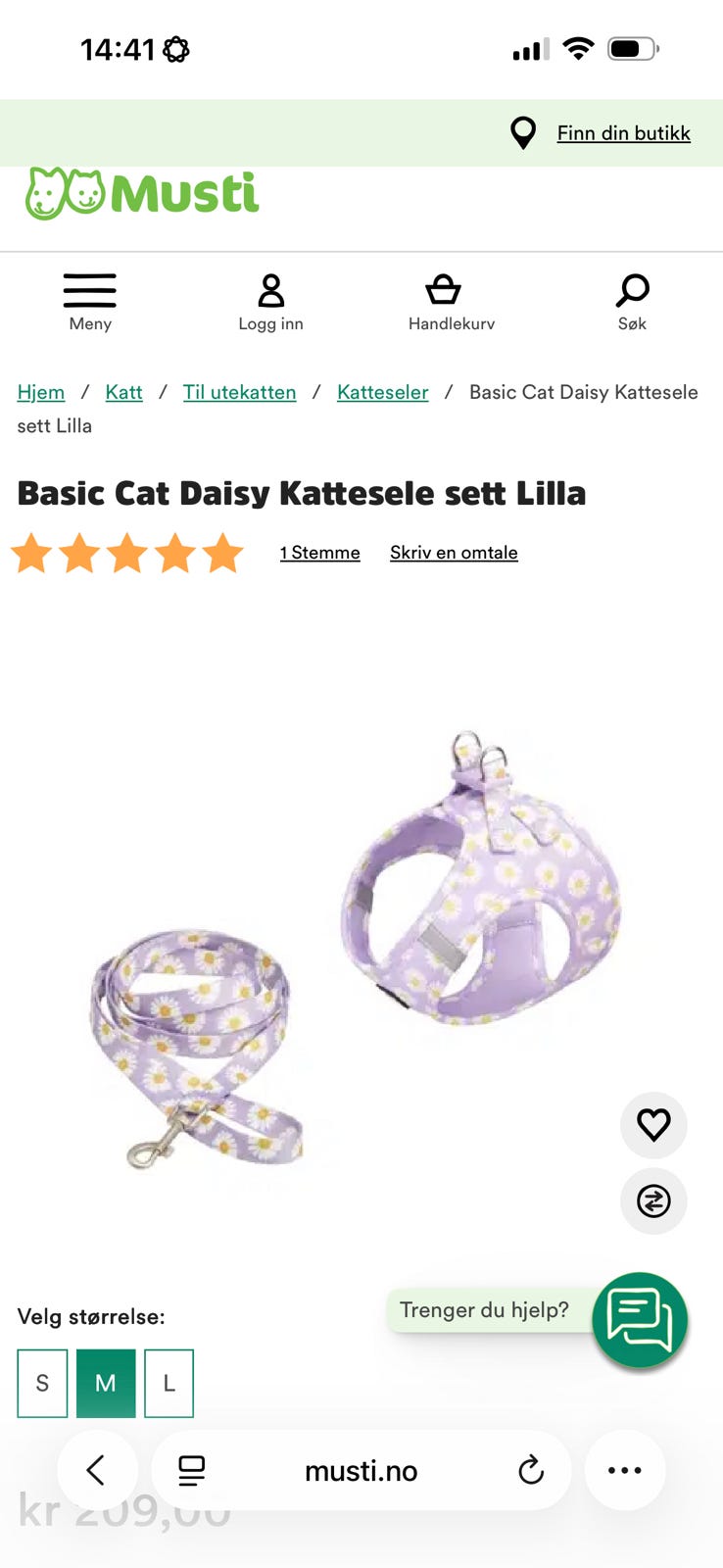Go to Katt breadcrumb

point(123,392)
